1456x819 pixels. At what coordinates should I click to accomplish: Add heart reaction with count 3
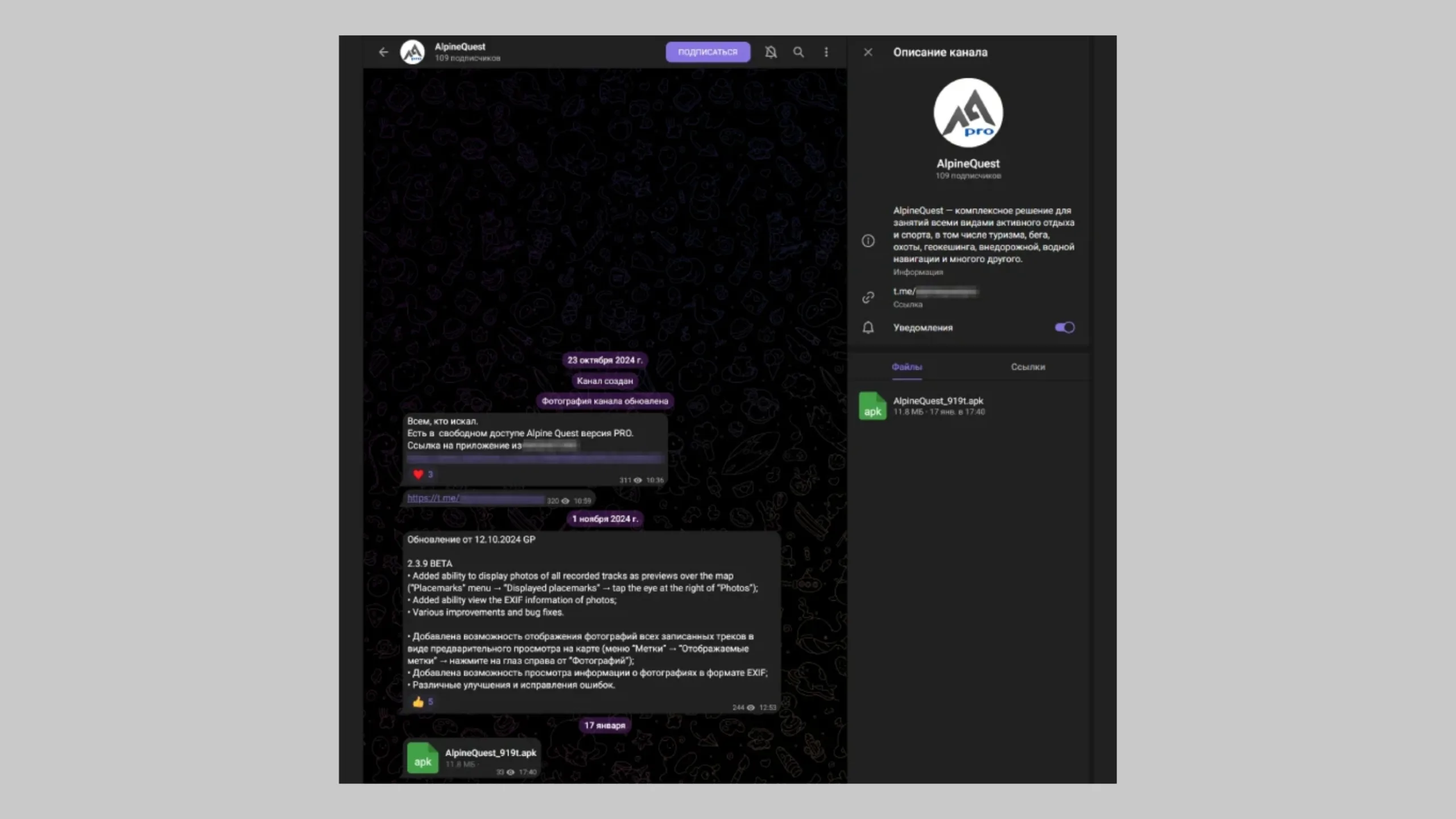423,474
